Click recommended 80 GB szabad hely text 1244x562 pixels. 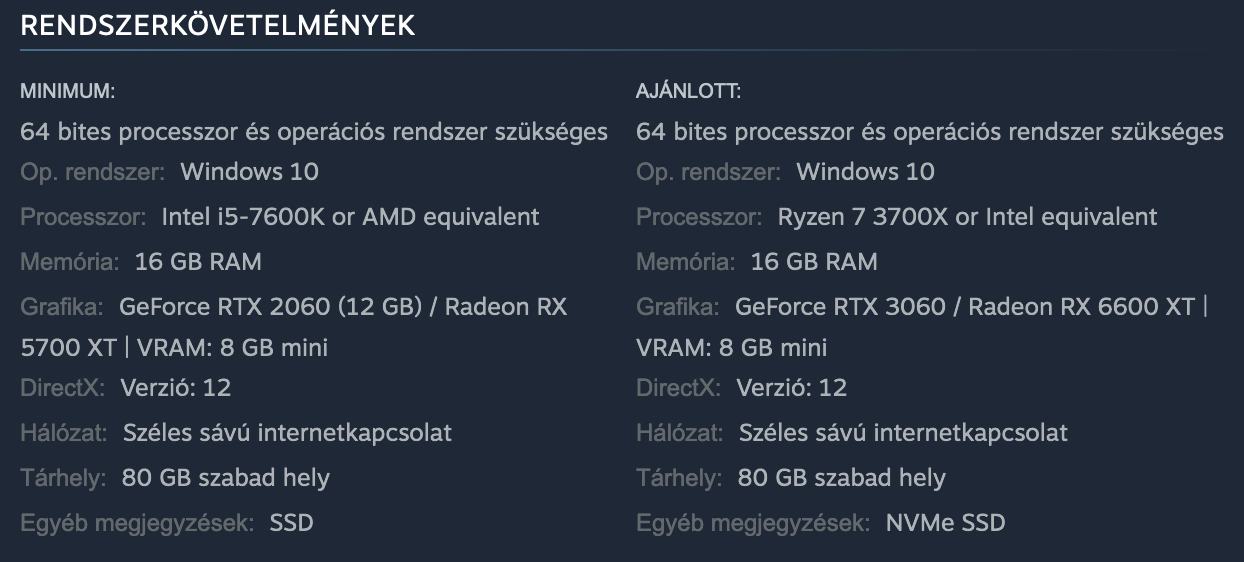[x=841, y=478]
